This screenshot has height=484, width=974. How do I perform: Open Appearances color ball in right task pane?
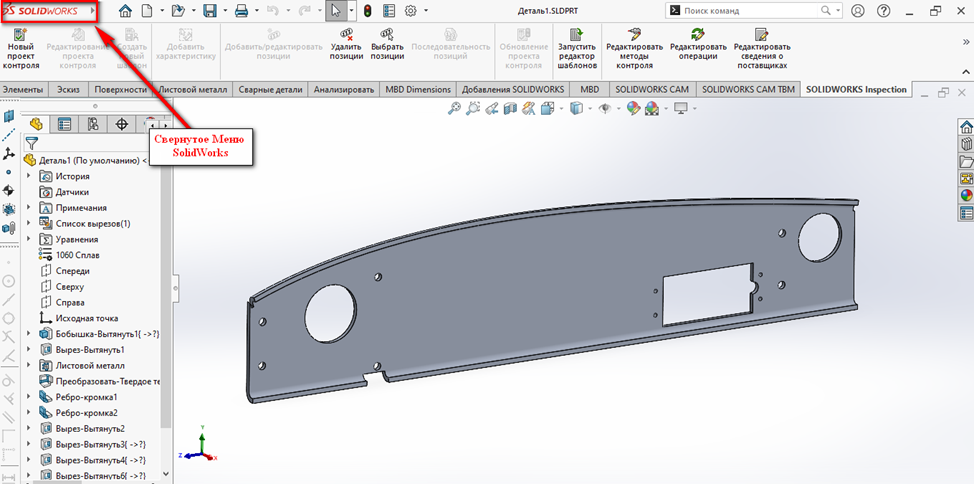coord(966,196)
